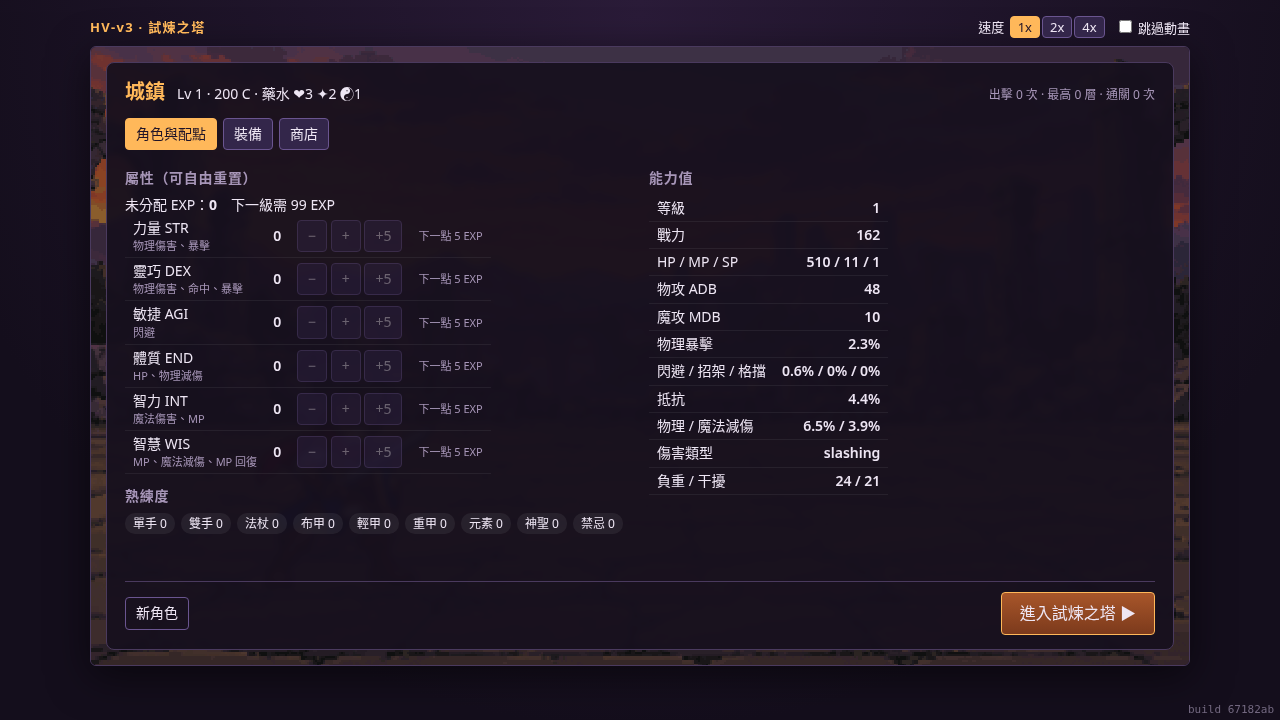
Task: Decrease 敏捷 AGI by one
Action: point(312,322)
